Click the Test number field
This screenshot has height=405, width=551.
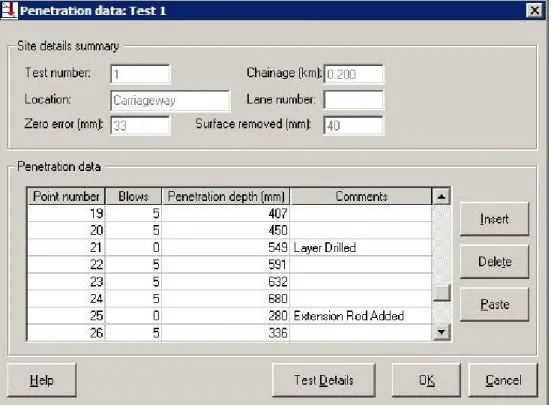(x=140, y=74)
